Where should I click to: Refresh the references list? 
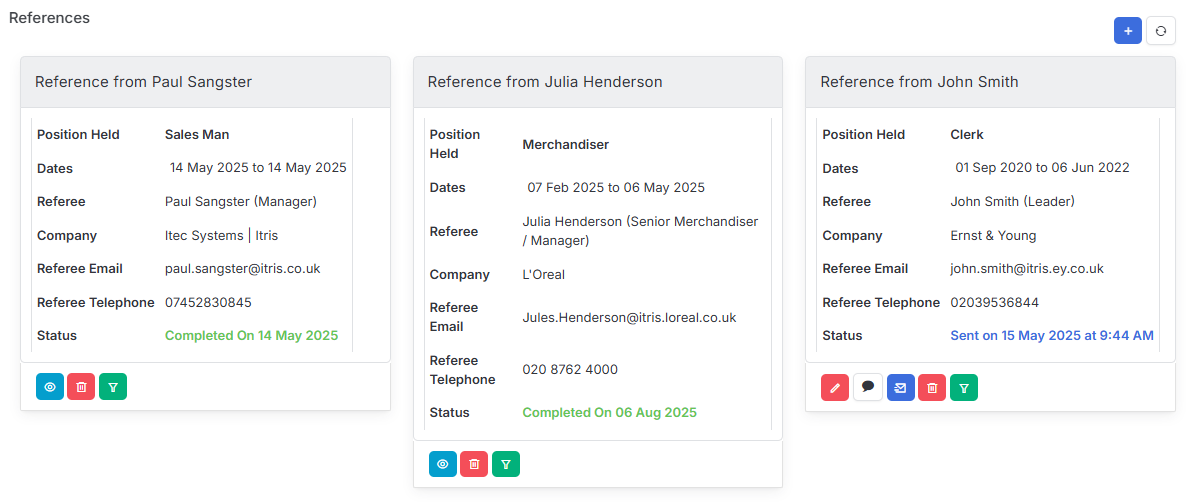[x=1161, y=31]
